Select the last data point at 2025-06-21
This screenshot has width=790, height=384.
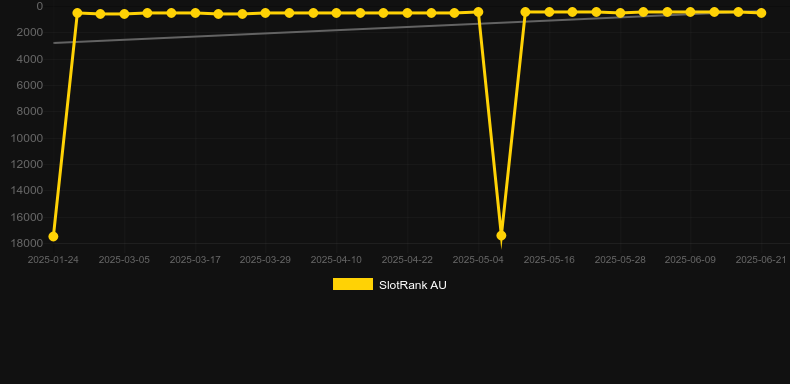(761, 13)
